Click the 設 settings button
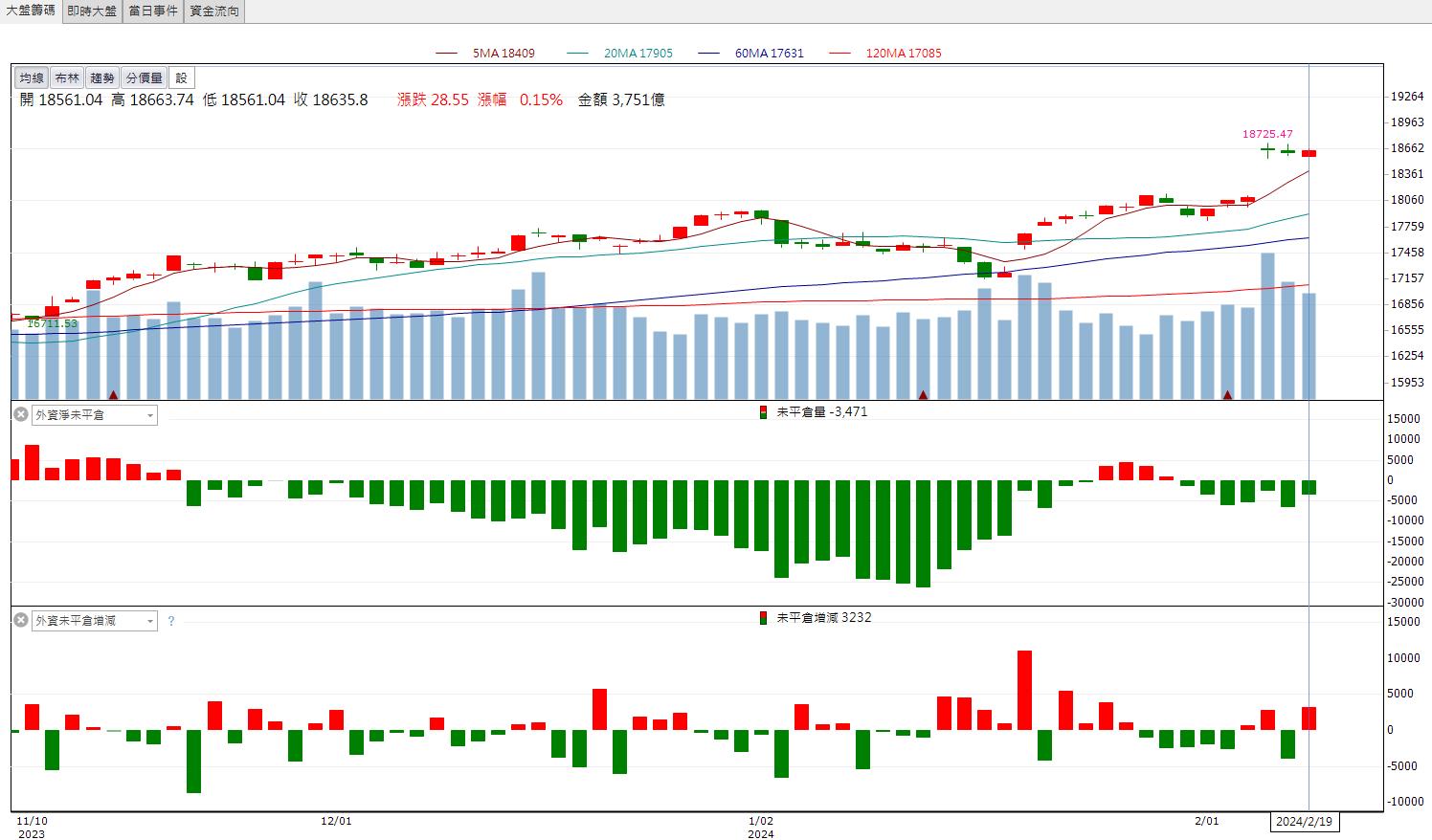The height and width of the screenshot is (840, 1432). [181, 78]
